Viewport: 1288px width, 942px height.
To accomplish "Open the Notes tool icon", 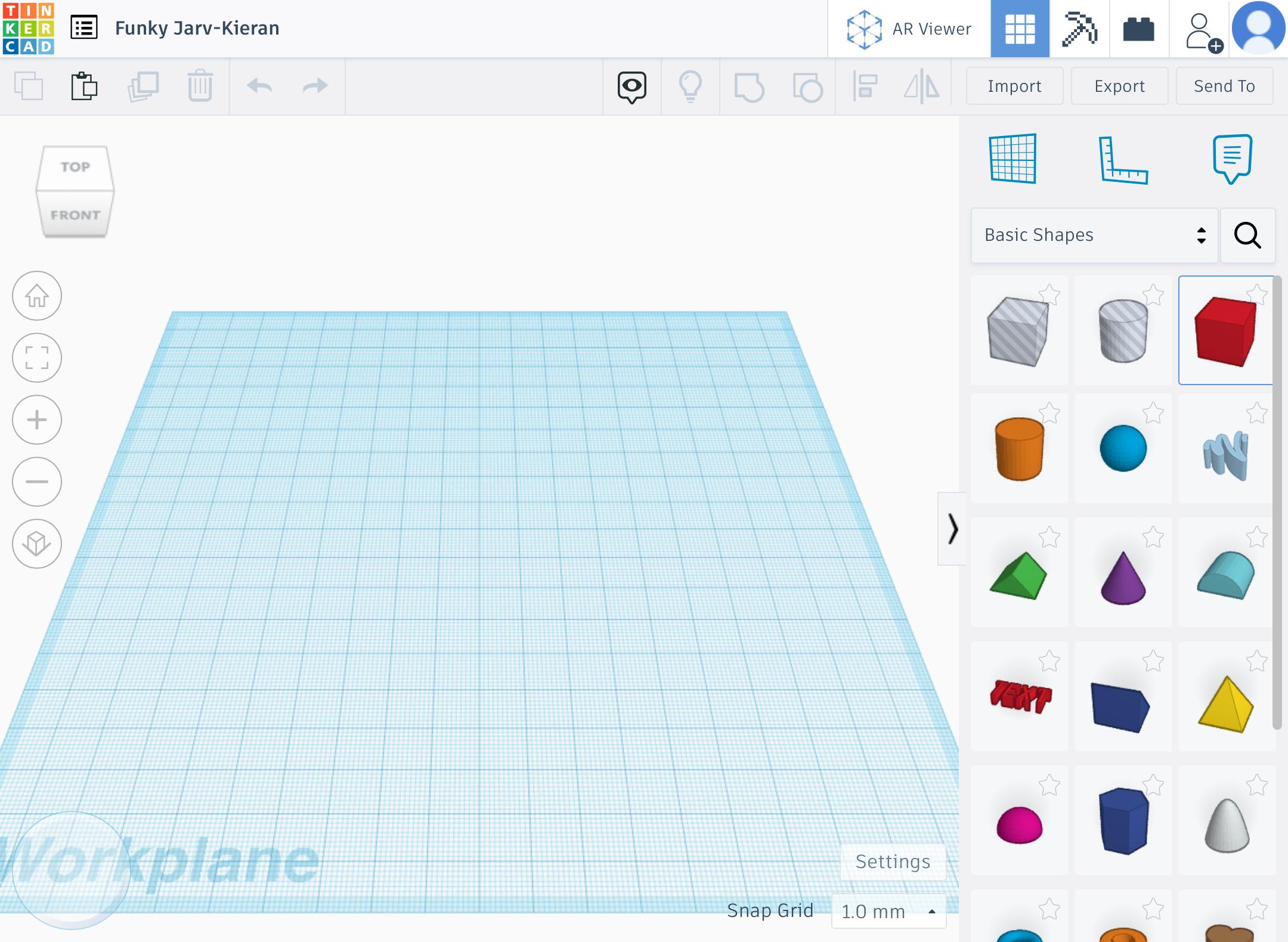I will click(1232, 159).
